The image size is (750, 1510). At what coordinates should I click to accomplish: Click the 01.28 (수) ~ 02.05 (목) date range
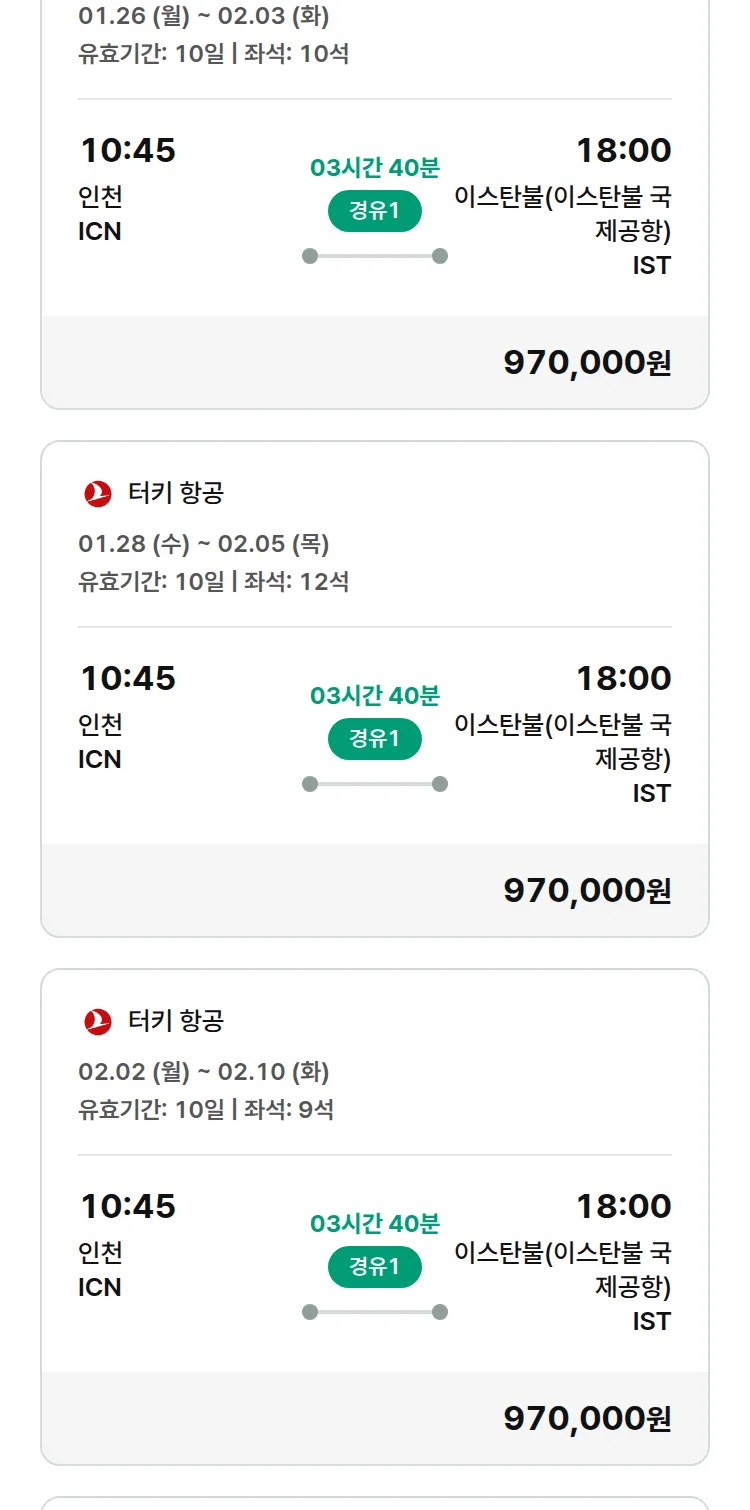coord(204,544)
